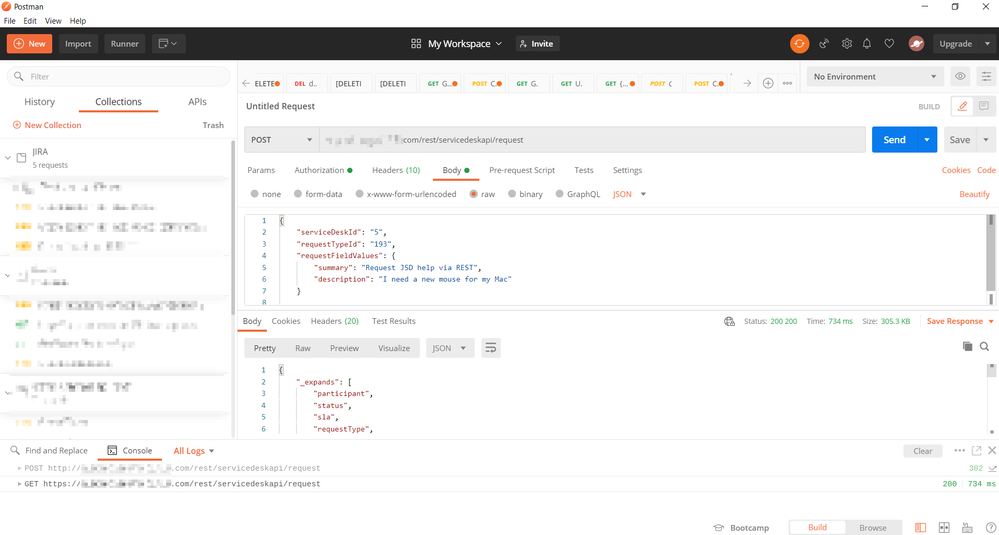Select the x-www-form-urlencoded radio
The height and width of the screenshot is (535, 999).
(359, 194)
